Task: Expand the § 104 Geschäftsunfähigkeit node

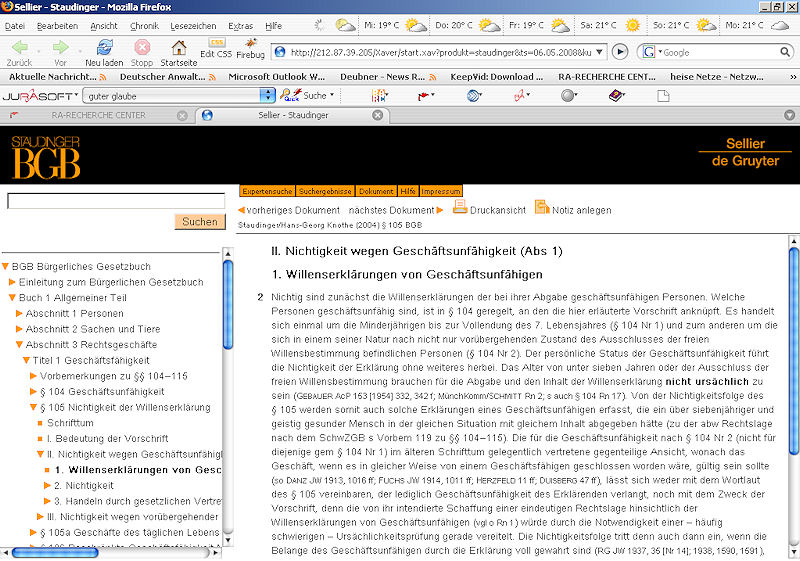Action: tap(35, 392)
